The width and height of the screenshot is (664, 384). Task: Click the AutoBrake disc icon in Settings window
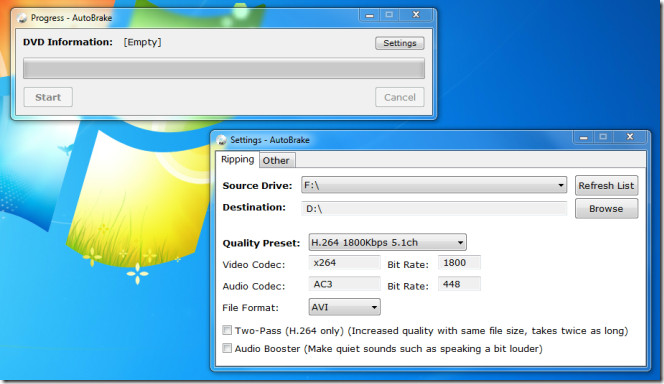[x=221, y=140]
